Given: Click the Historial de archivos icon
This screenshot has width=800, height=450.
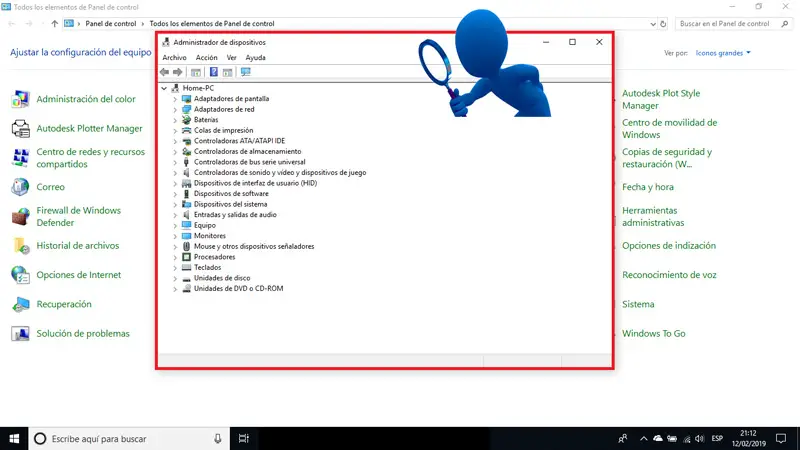Looking at the screenshot, I should tap(20, 245).
